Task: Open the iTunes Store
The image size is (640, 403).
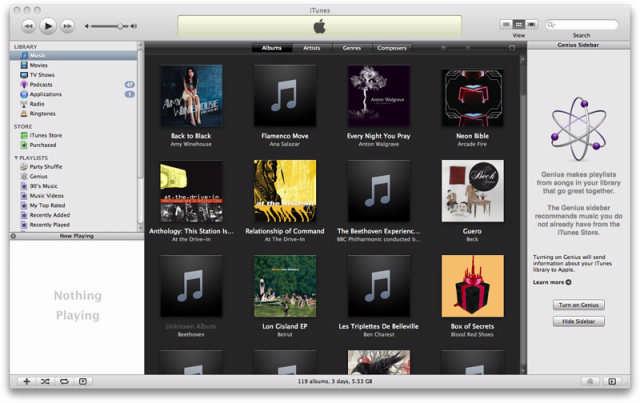Action: pyautogui.click(x=73, y=135)
